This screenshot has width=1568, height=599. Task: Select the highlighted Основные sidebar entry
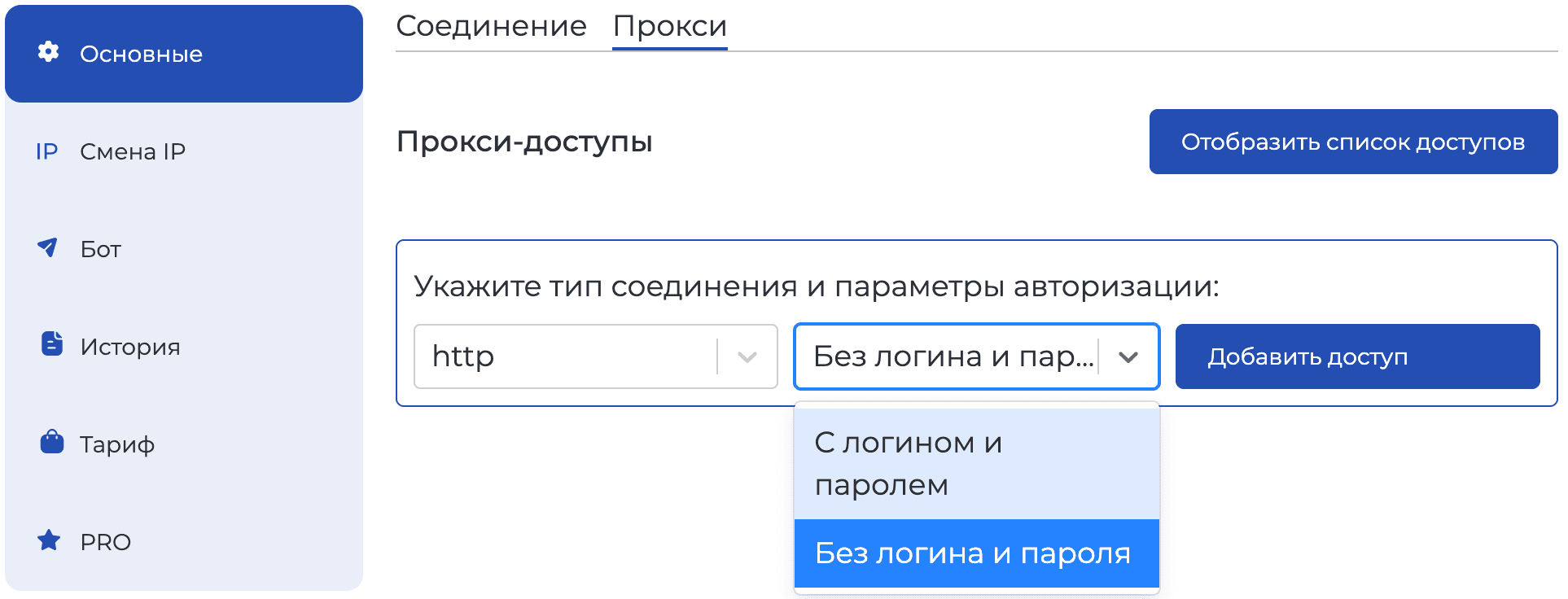[141, 54]
